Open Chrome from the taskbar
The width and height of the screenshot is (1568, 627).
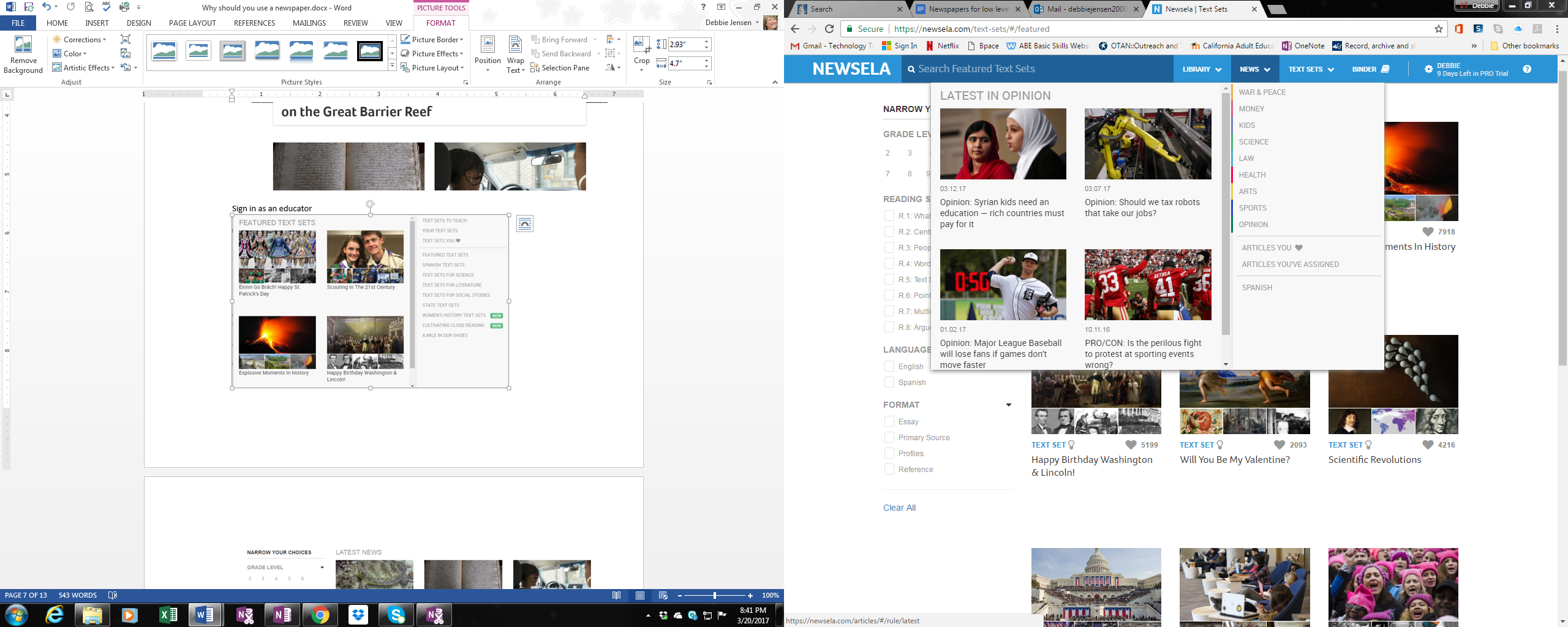coord(320,614)
